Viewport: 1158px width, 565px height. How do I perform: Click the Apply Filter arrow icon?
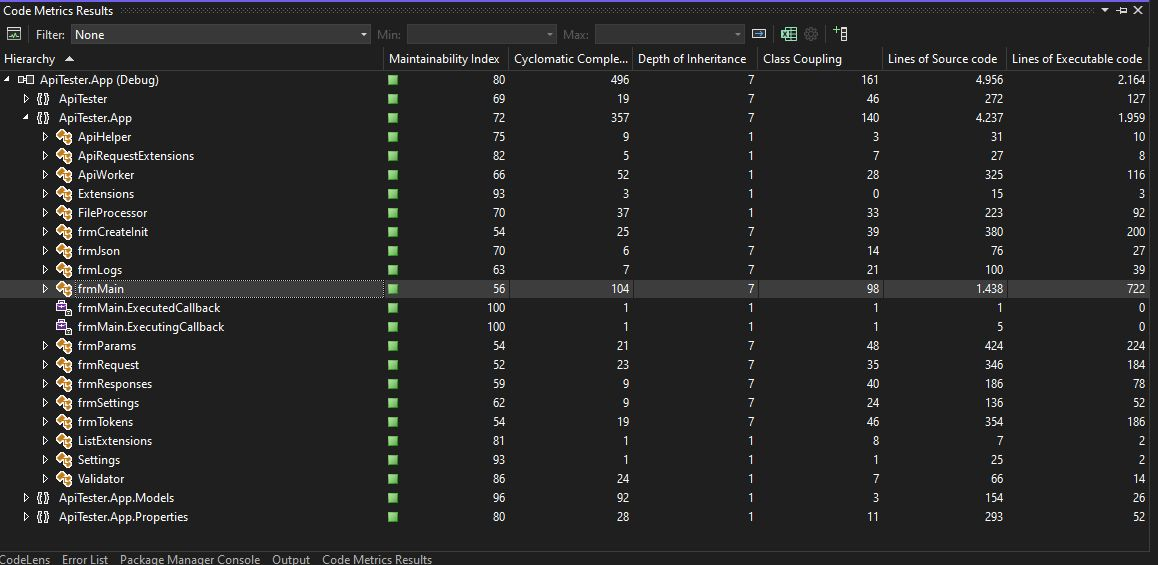758,34
